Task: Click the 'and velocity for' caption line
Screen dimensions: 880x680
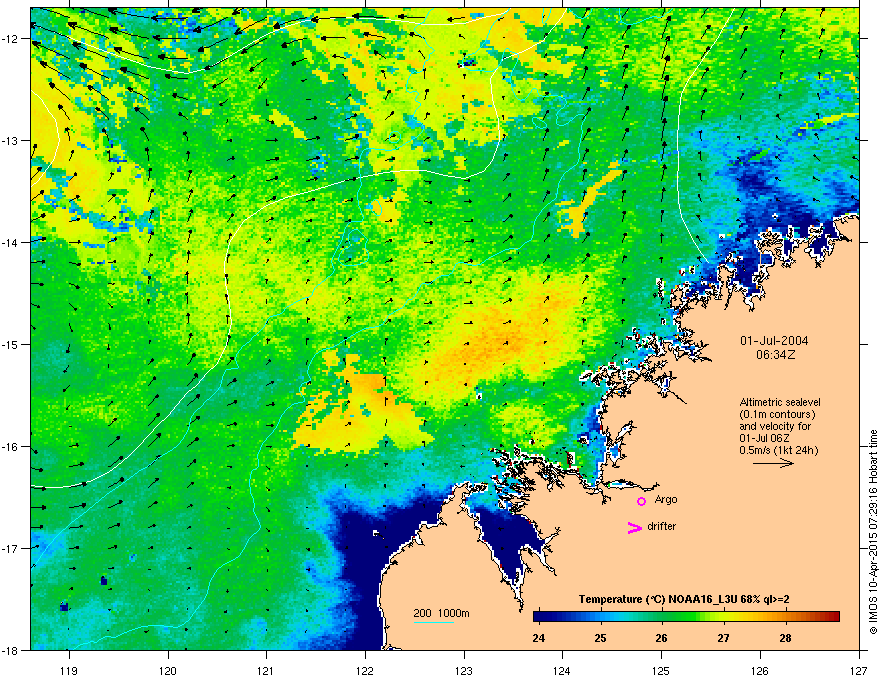Action: coord(775,426)
